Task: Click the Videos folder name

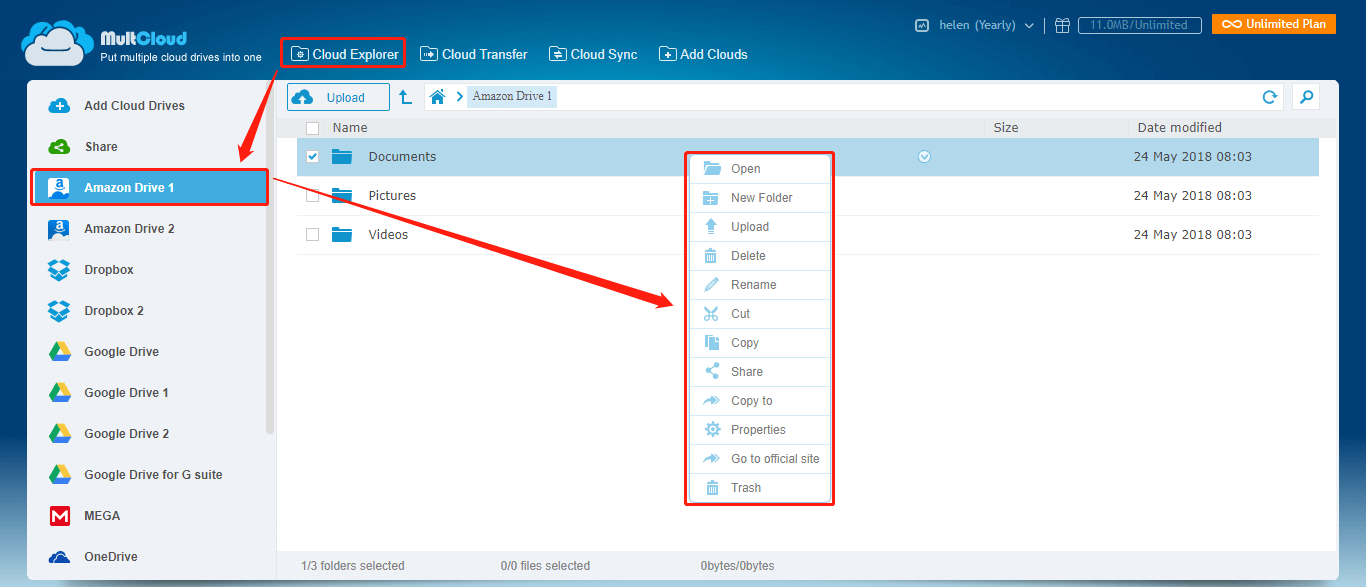Action: (x=388, y=235)
